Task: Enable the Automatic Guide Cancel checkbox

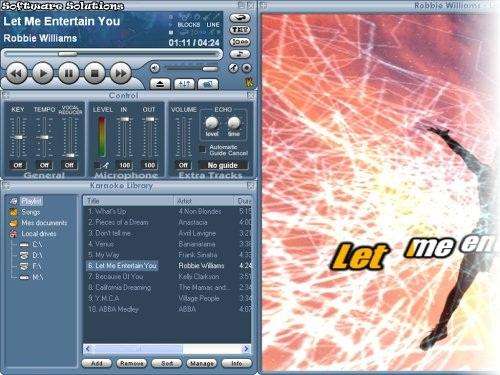Action: pyautogui.click(x=202, y=149)
